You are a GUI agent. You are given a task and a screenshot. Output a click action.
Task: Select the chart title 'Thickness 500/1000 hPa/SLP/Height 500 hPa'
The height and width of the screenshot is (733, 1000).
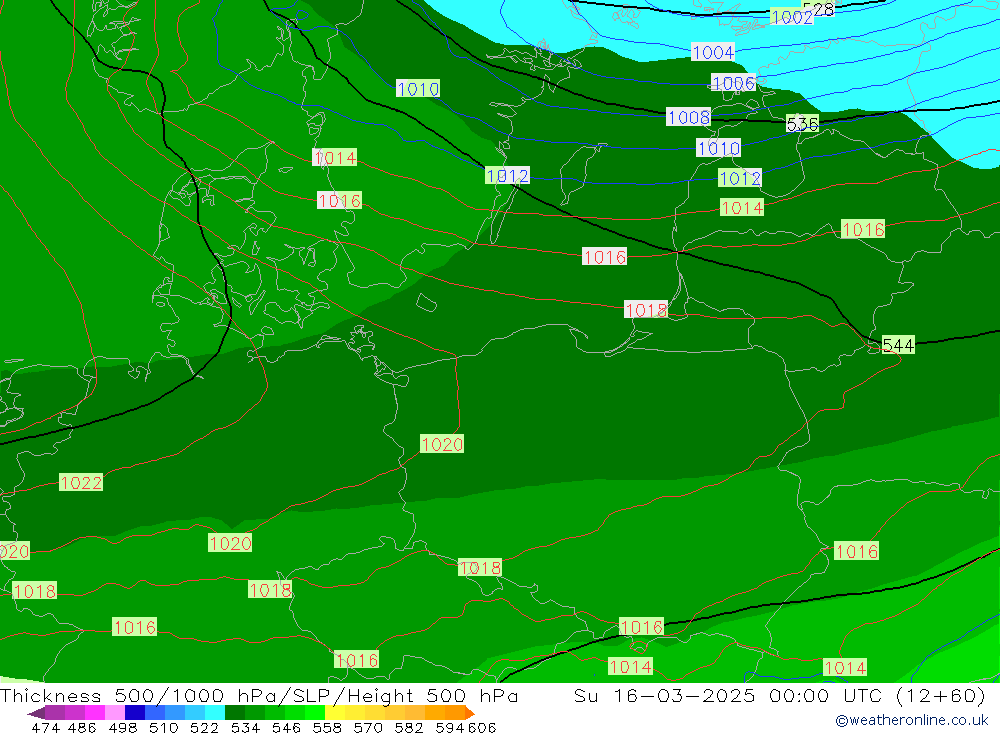[259, 695]
